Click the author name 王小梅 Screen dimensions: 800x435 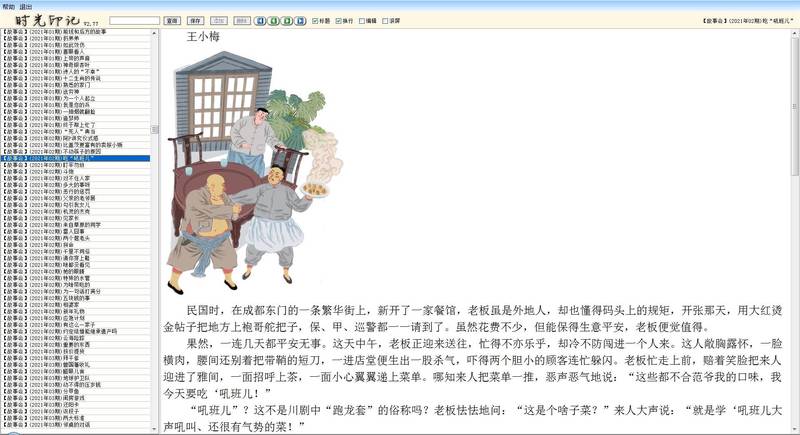coord(203,37)
